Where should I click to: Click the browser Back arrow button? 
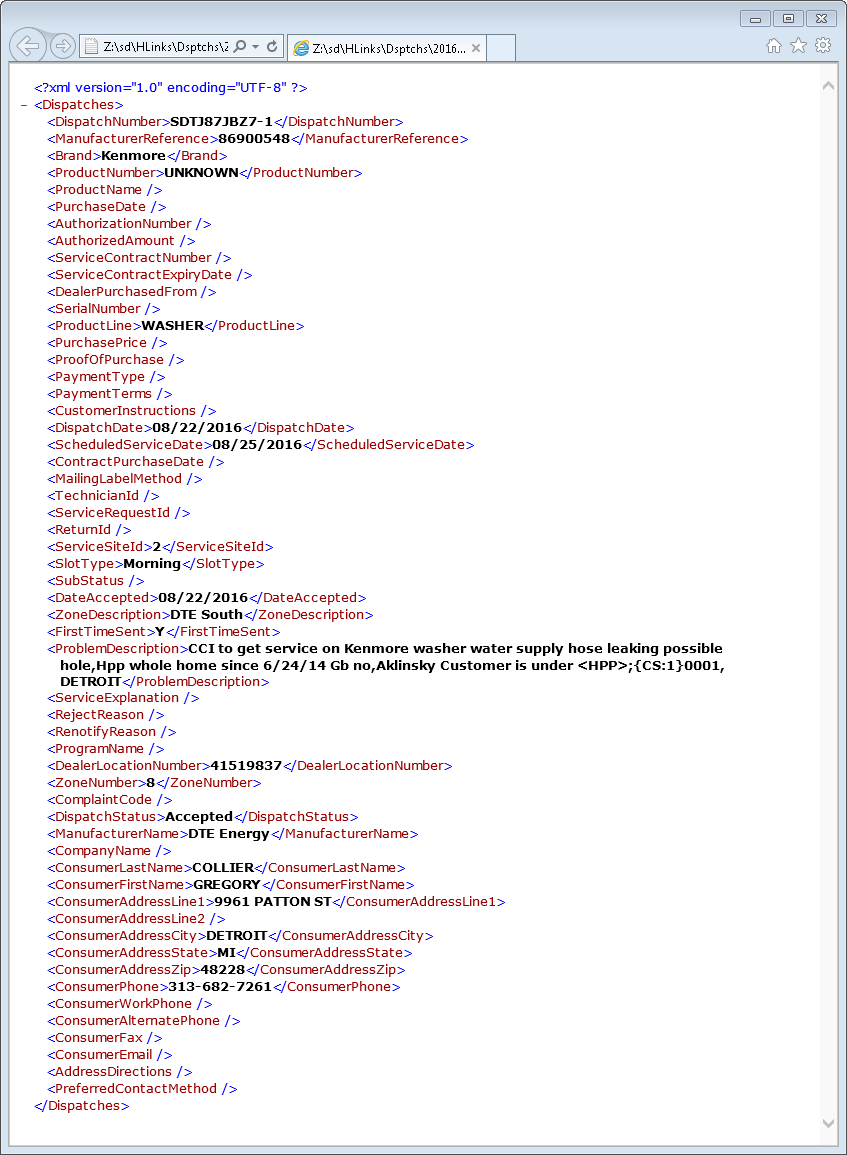click(x=27, y=46)
